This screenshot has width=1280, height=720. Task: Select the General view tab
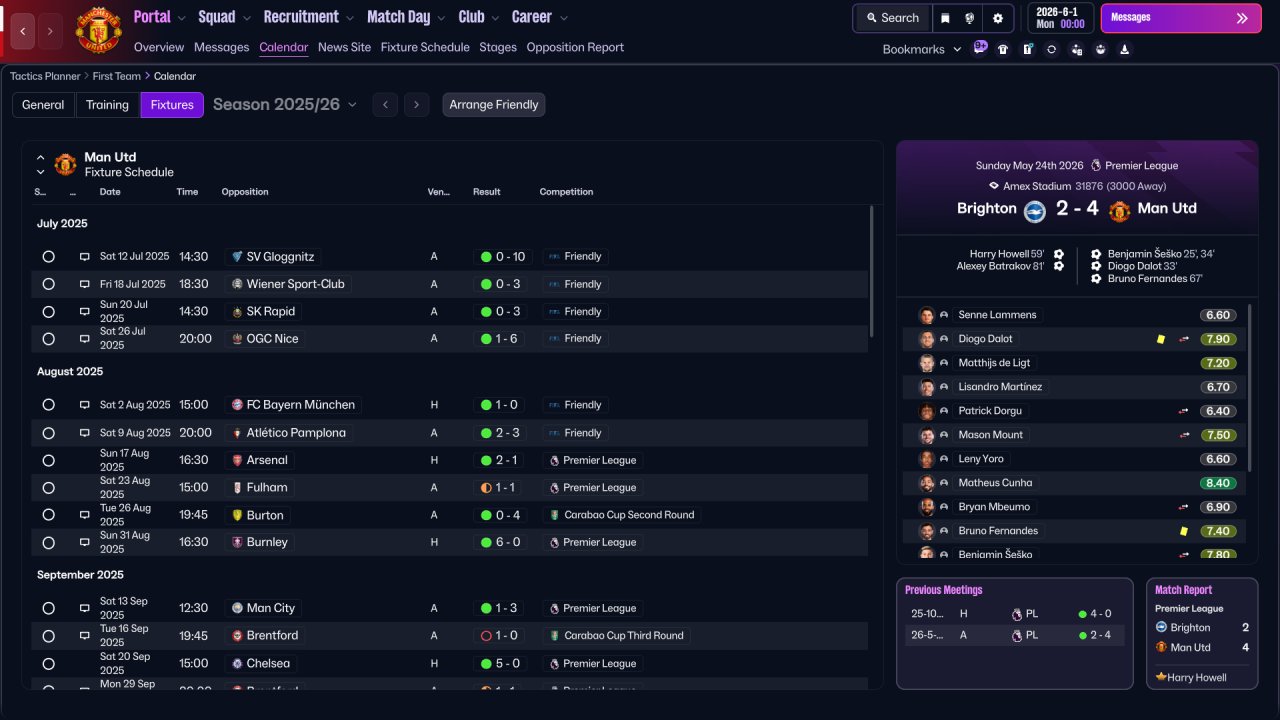(x=43, y=105)
